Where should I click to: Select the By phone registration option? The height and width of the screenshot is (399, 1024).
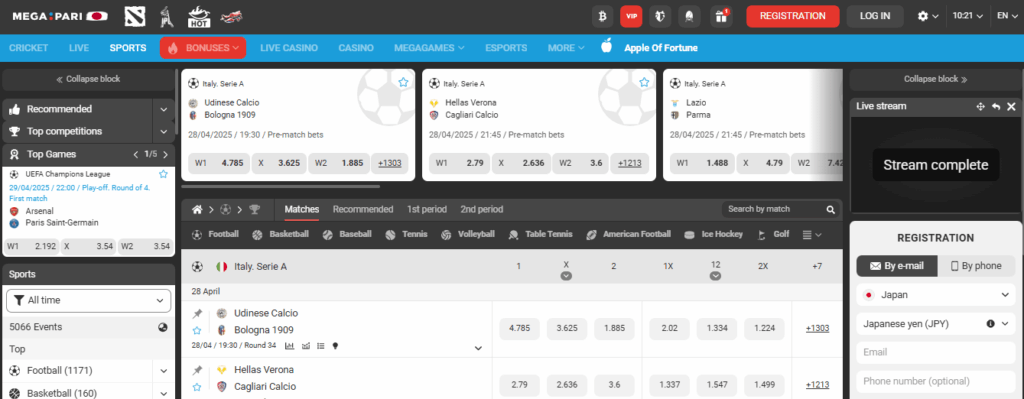976,266
